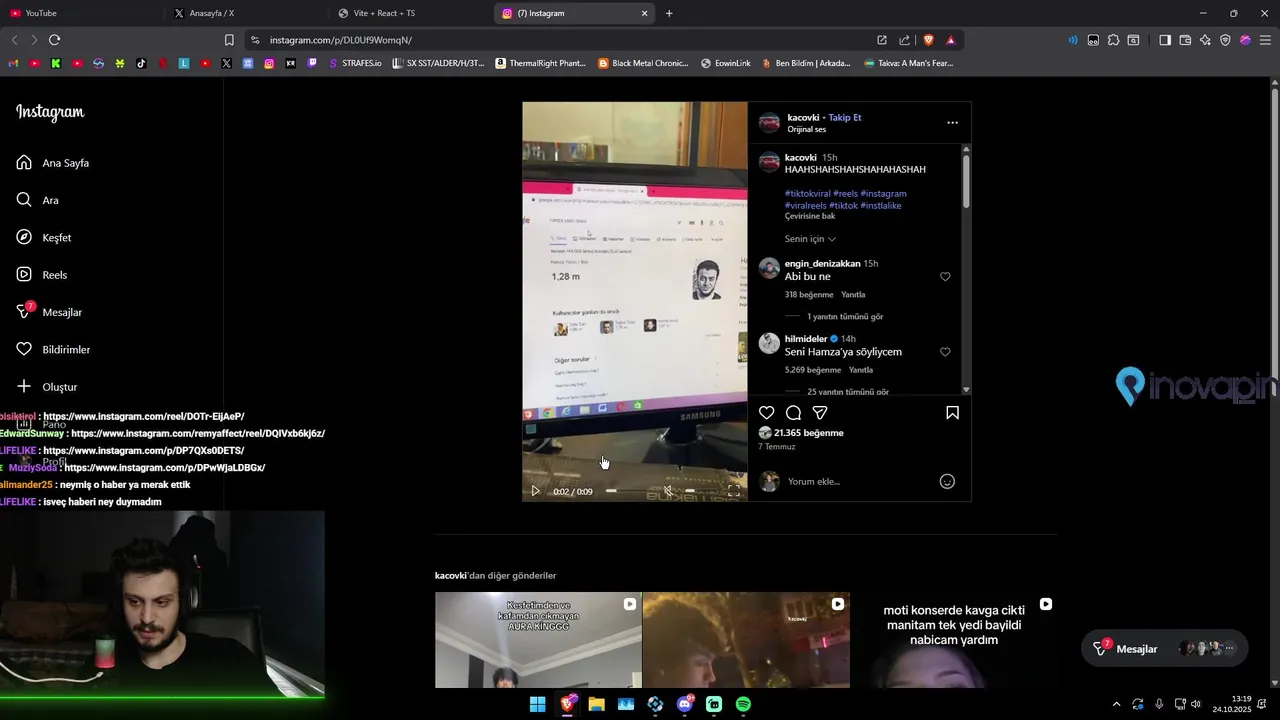Open Brave Wallet icon
1280x720 pixels.
[x=1185, y=40]
